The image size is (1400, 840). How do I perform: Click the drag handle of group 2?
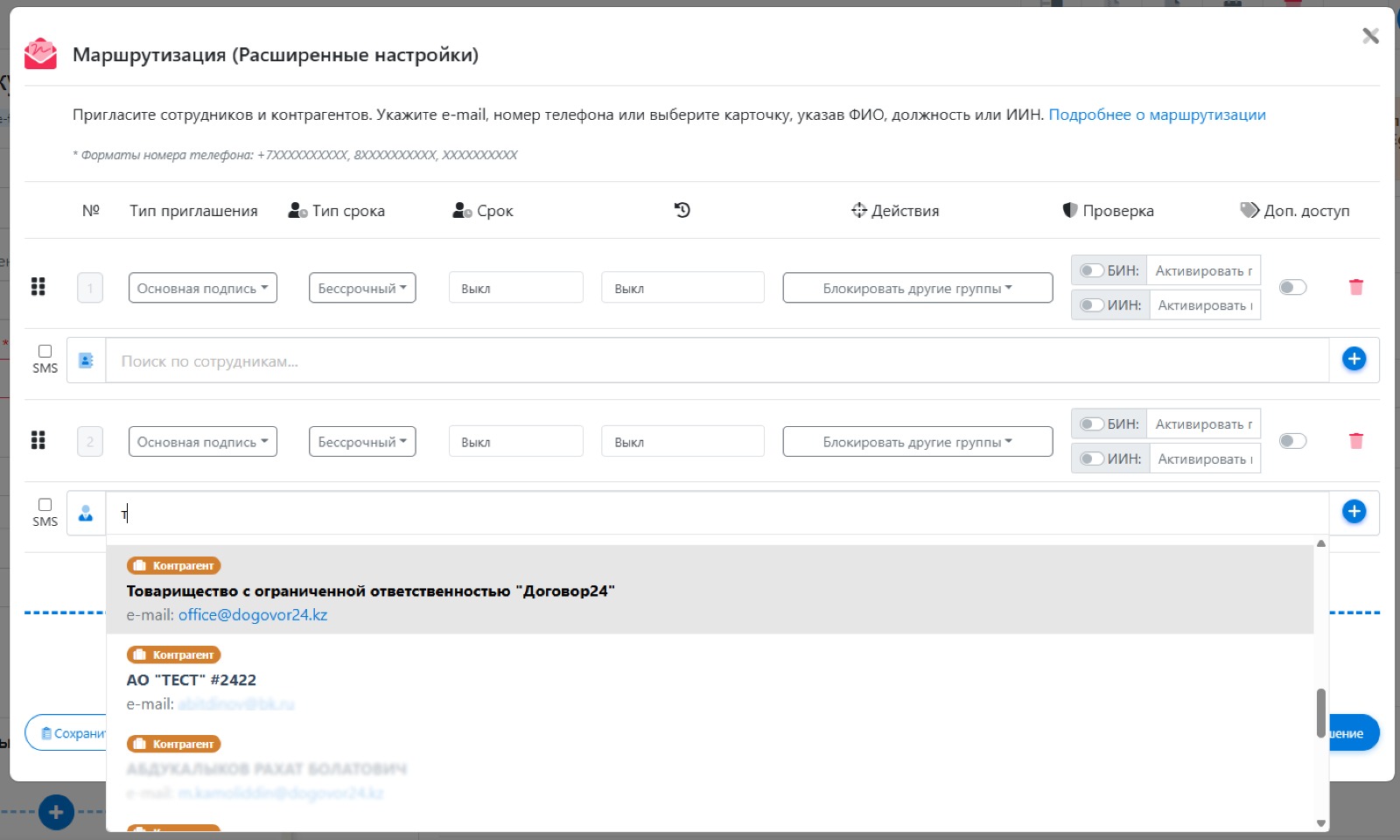tap(38, 441)
